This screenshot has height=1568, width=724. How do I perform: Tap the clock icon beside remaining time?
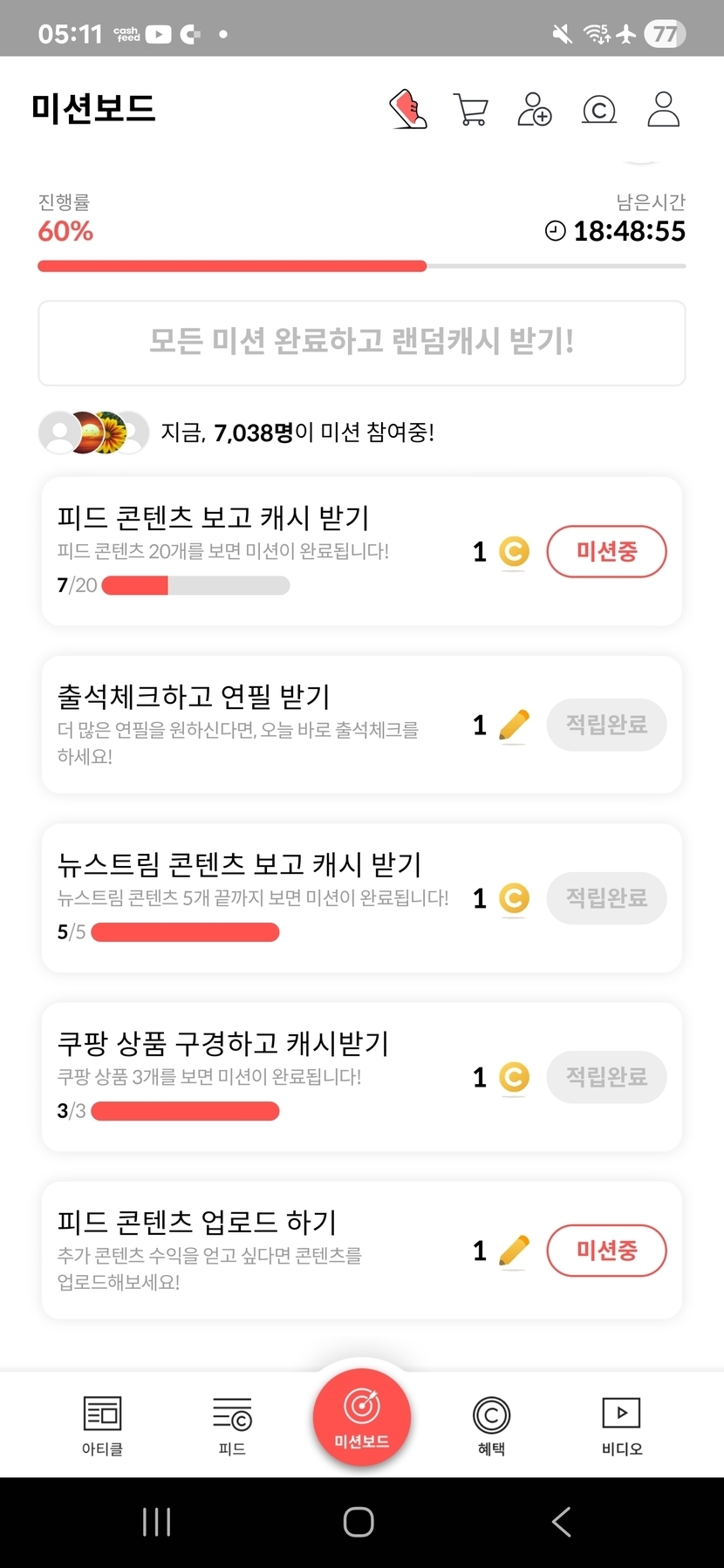[x=555, y=231]
